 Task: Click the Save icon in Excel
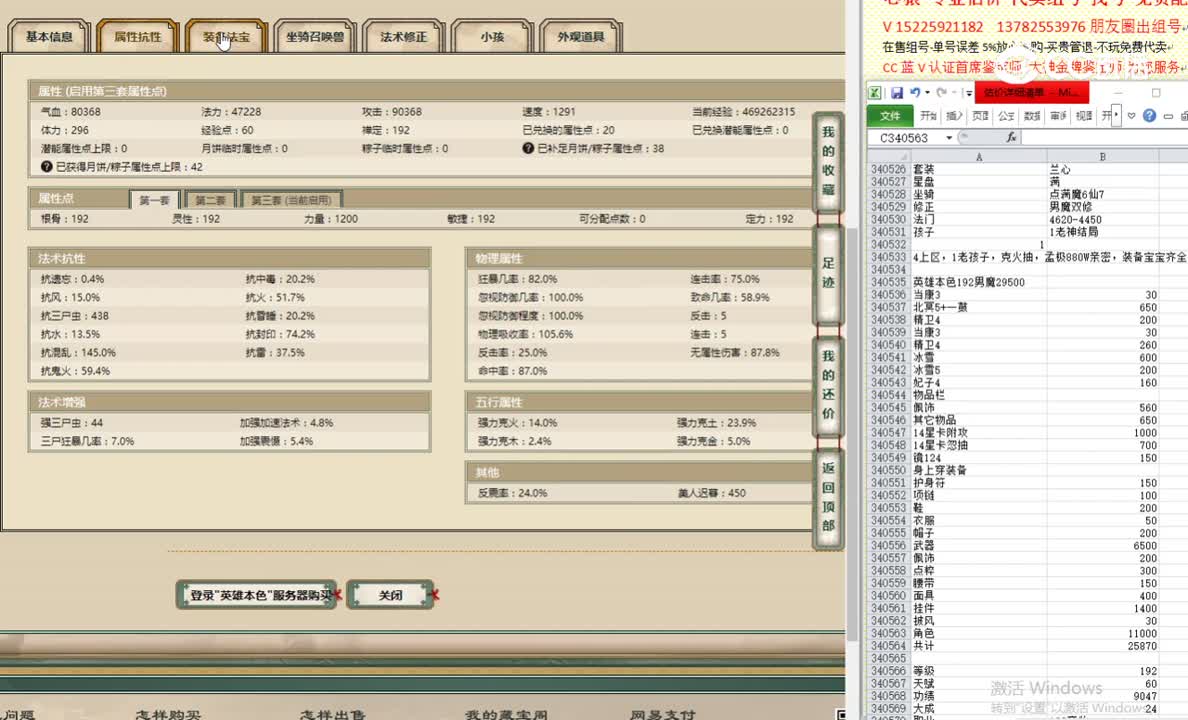pos(898,93)
